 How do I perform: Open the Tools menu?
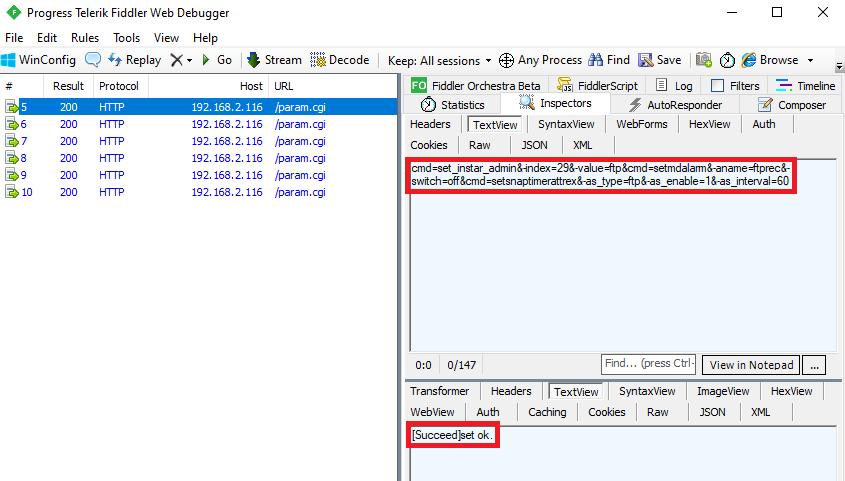click(x=127, y=38)
